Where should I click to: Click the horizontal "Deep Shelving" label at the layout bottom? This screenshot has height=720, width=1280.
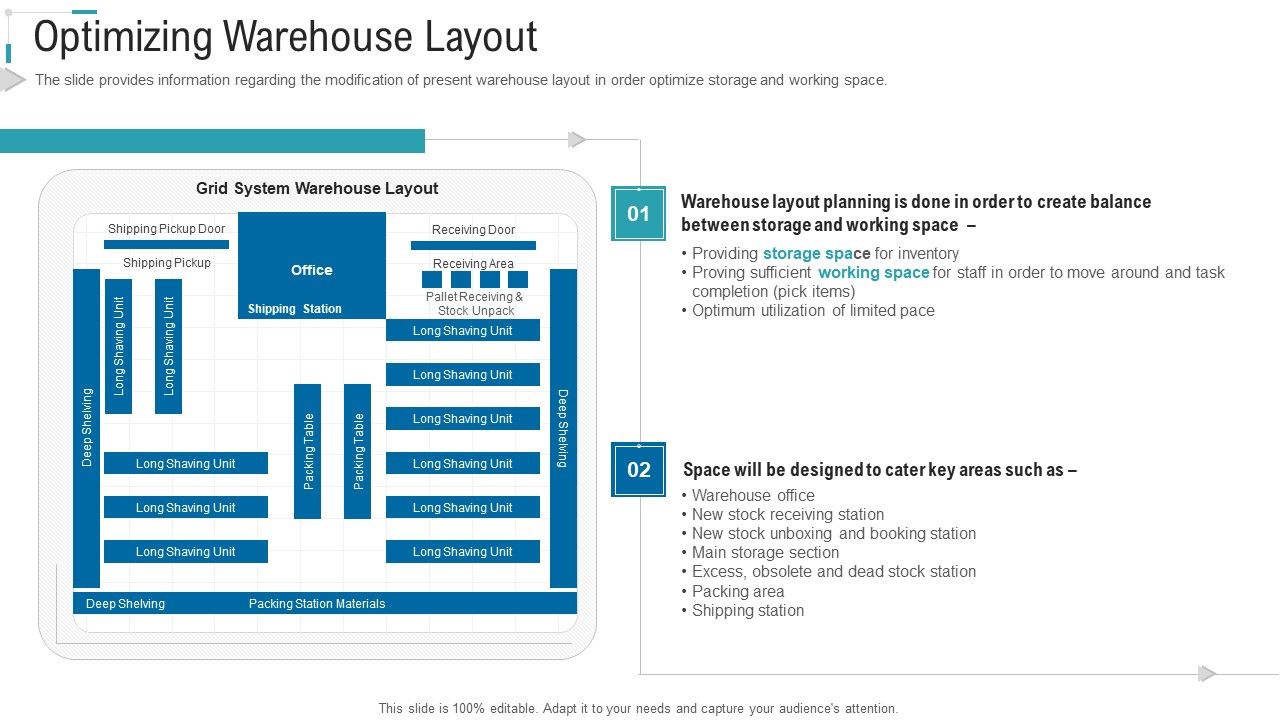pos(125,604)
